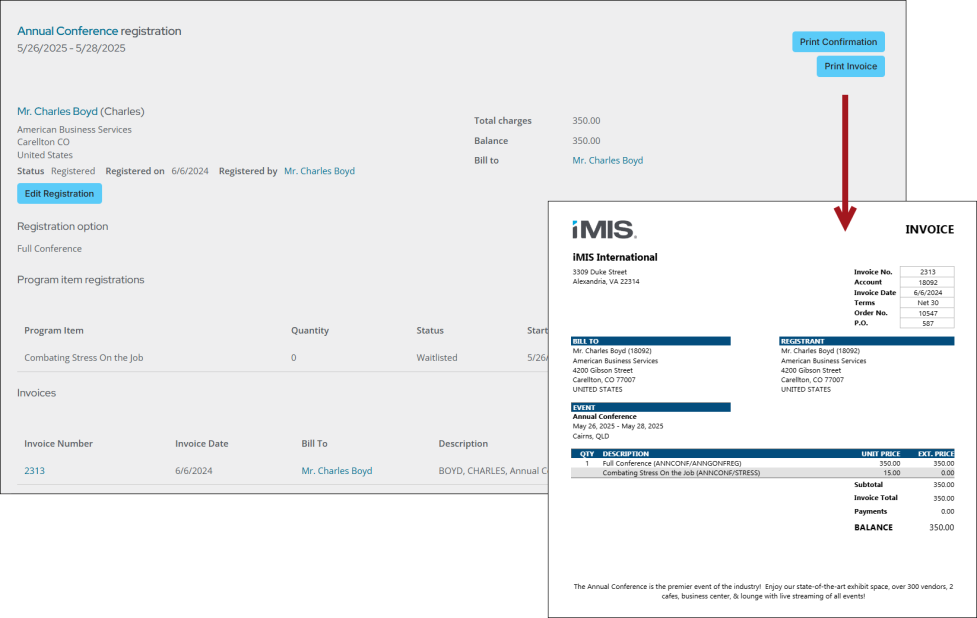The width and height of the screenshot is (977, 618).
Task: Click the Print Invoice button
Action: (x=851, y=66)
